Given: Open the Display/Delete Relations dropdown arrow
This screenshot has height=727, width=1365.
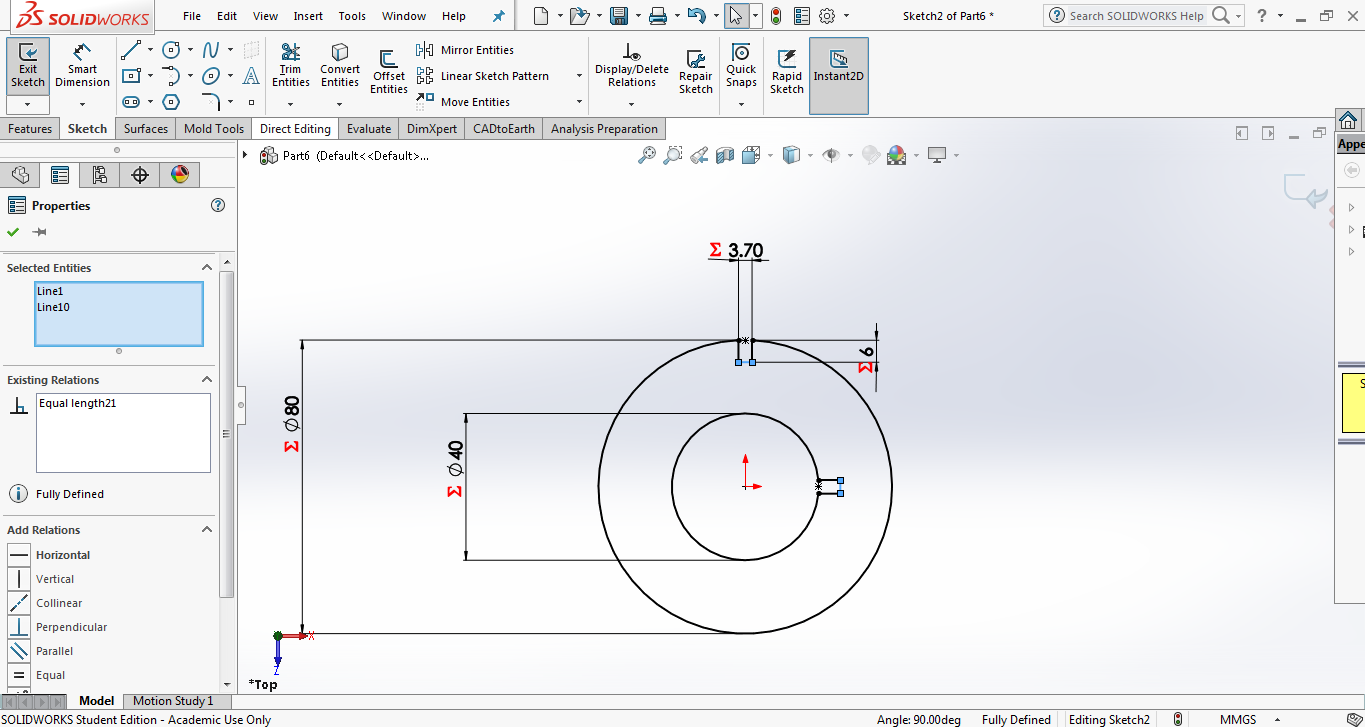Looking at the screenshot, I should [x=631, y=103].
